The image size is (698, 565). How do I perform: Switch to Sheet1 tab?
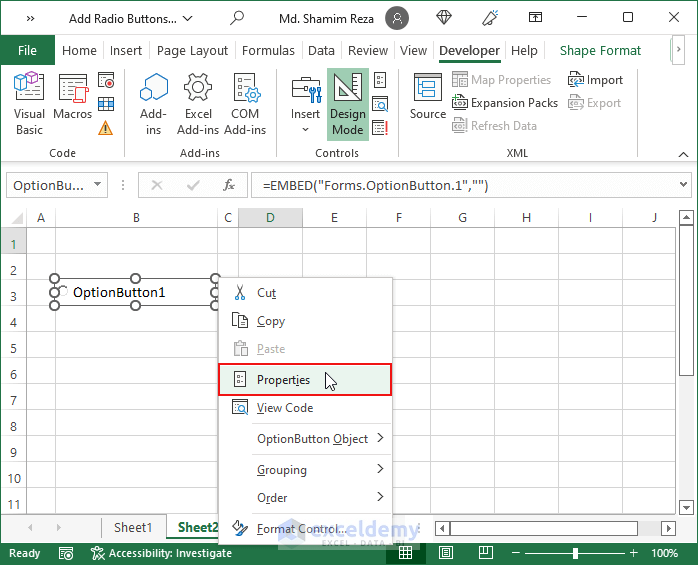click(133, 528)
